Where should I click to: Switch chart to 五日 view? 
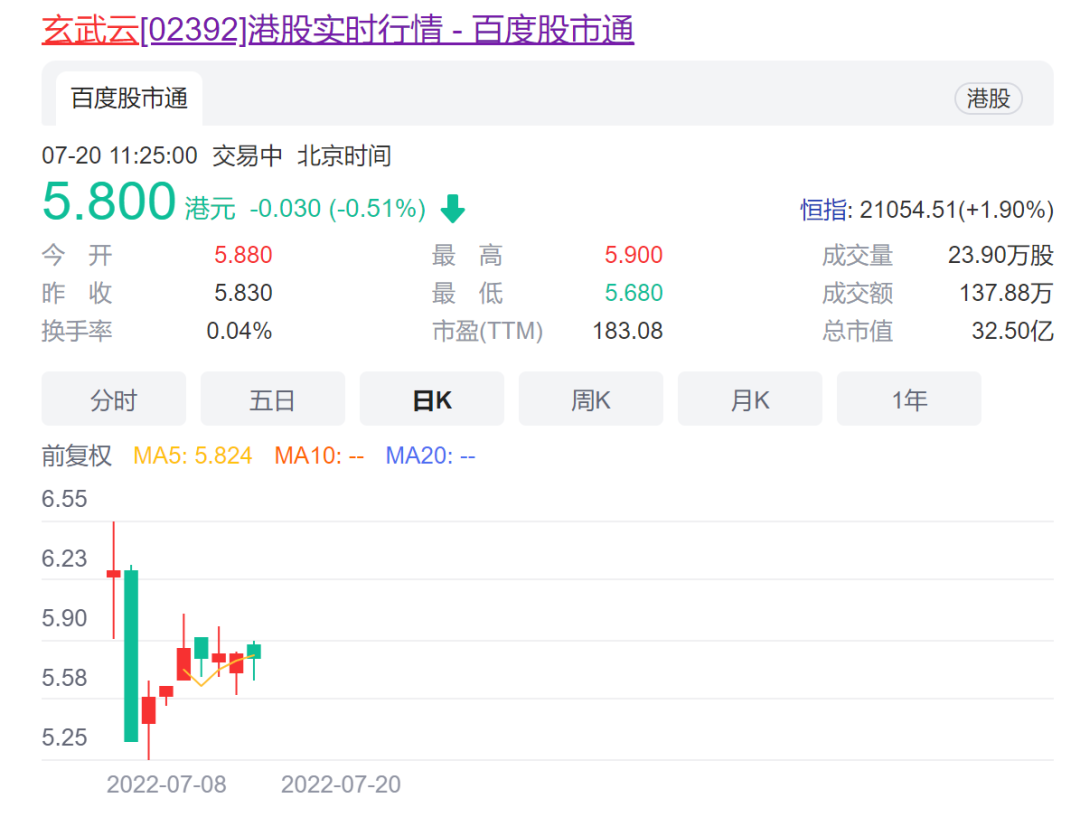(273, 399)
